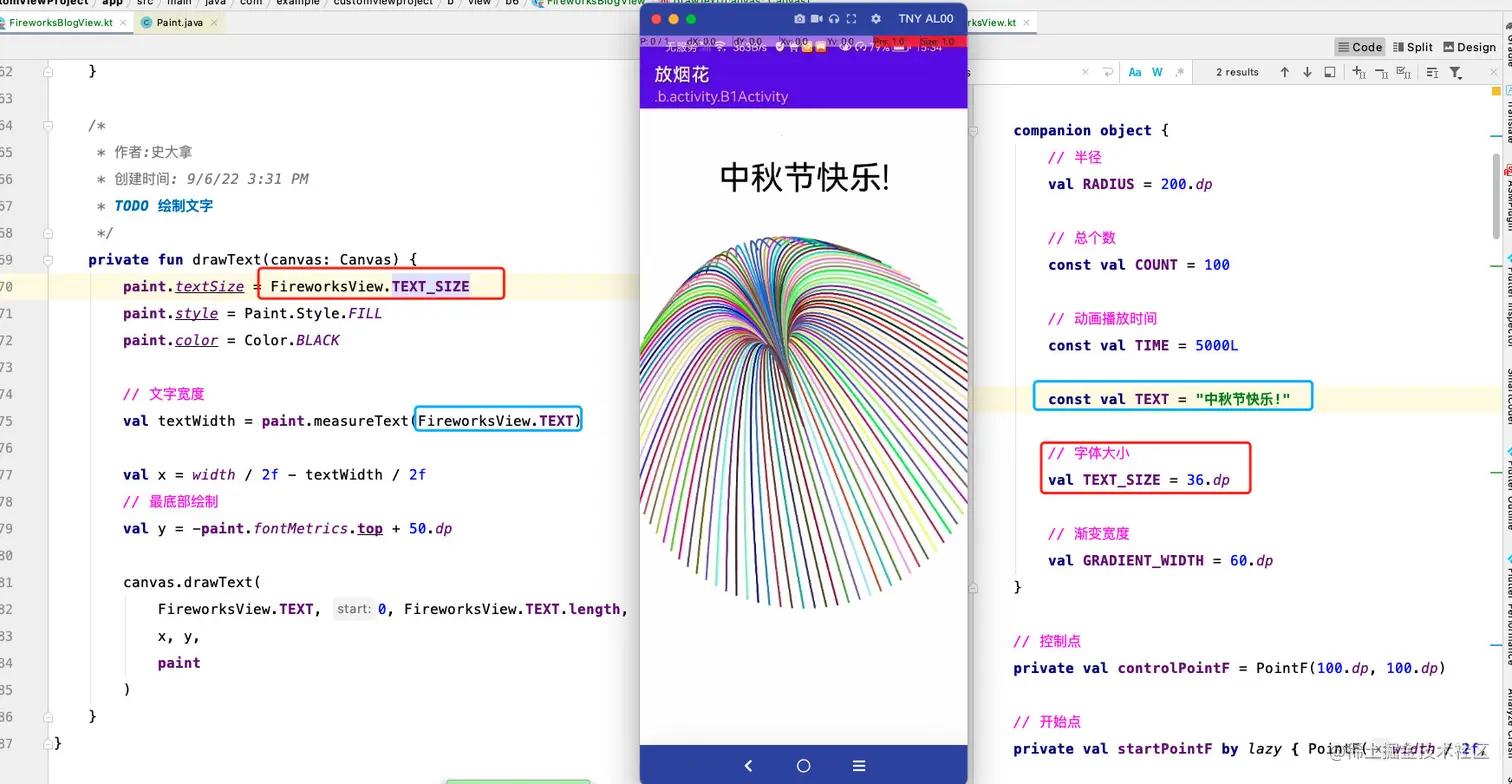Open emulator settings via the gear icon
This screenshot has height=784, width=1512.
876,19
